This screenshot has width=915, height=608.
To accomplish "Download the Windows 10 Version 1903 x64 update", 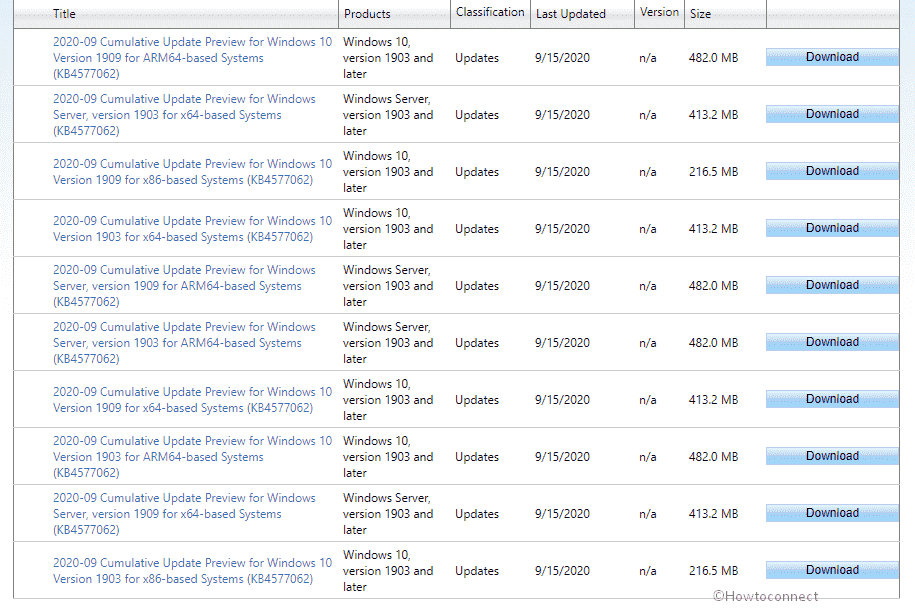I will 832,228.
